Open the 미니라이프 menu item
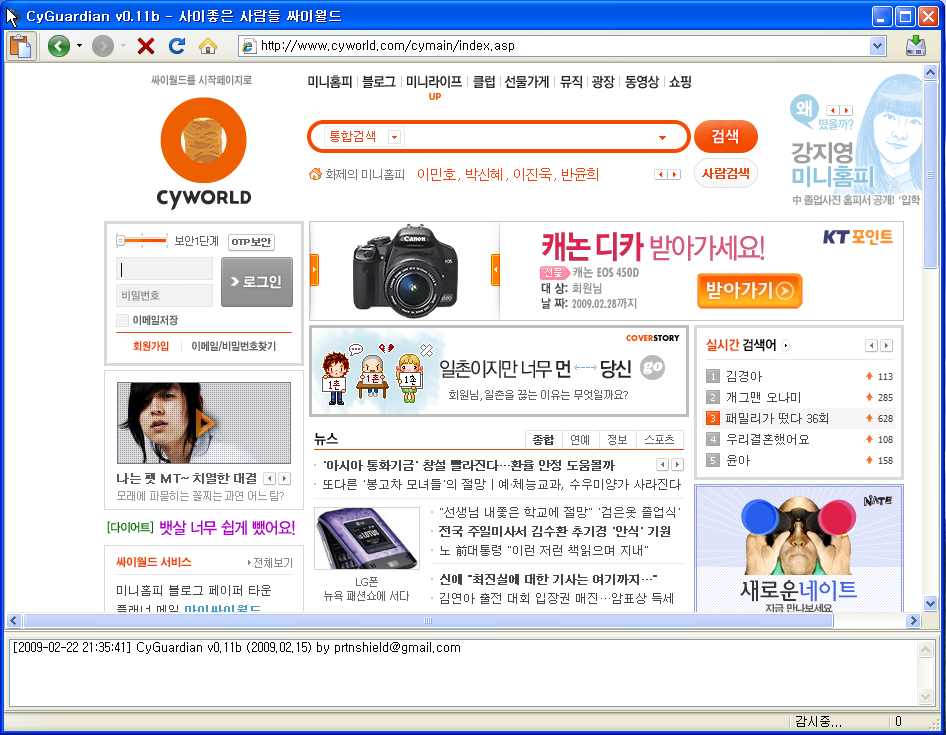The width and height of the screenshot is (946, 735). [434, 82]
